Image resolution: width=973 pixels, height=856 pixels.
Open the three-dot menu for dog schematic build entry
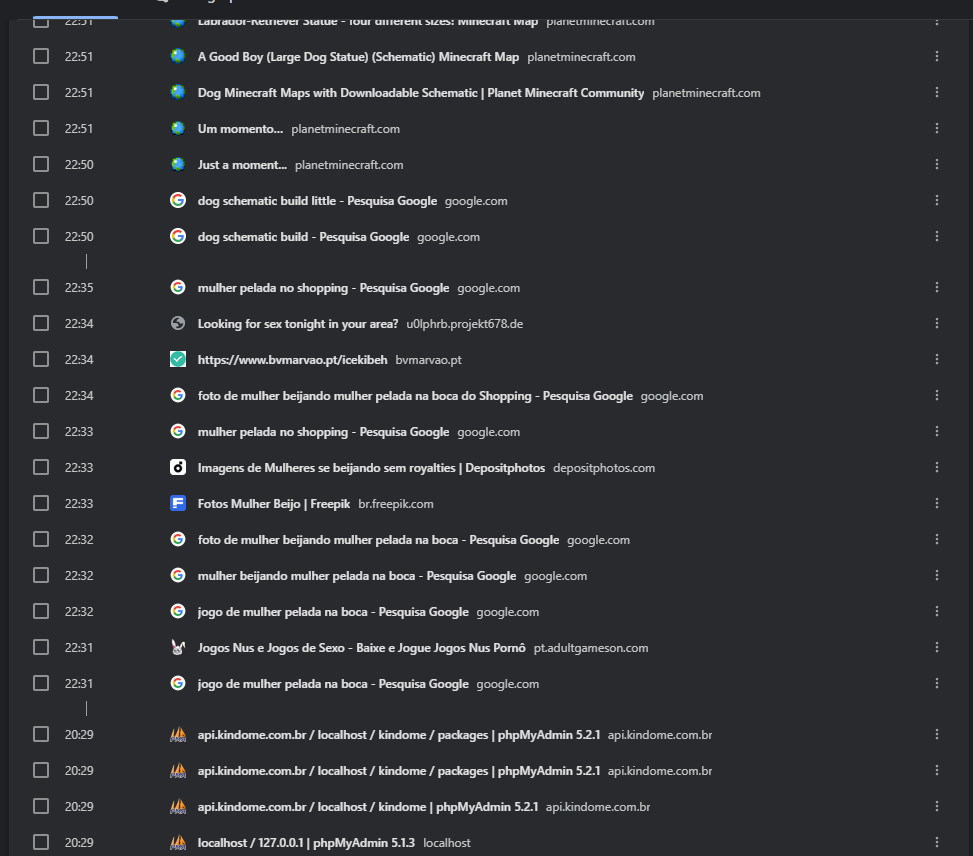937,237
